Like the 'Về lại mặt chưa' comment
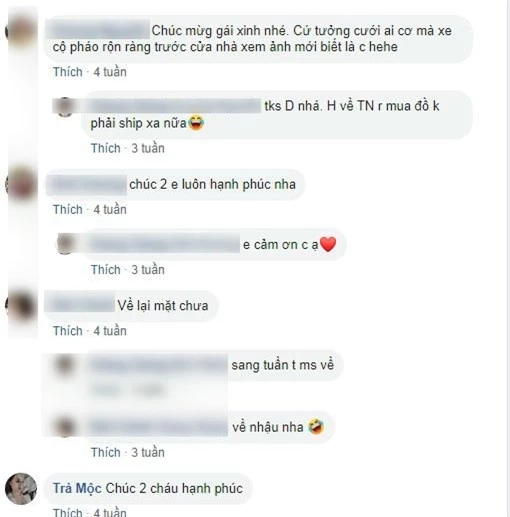The image size is (510, 517). 68,331
